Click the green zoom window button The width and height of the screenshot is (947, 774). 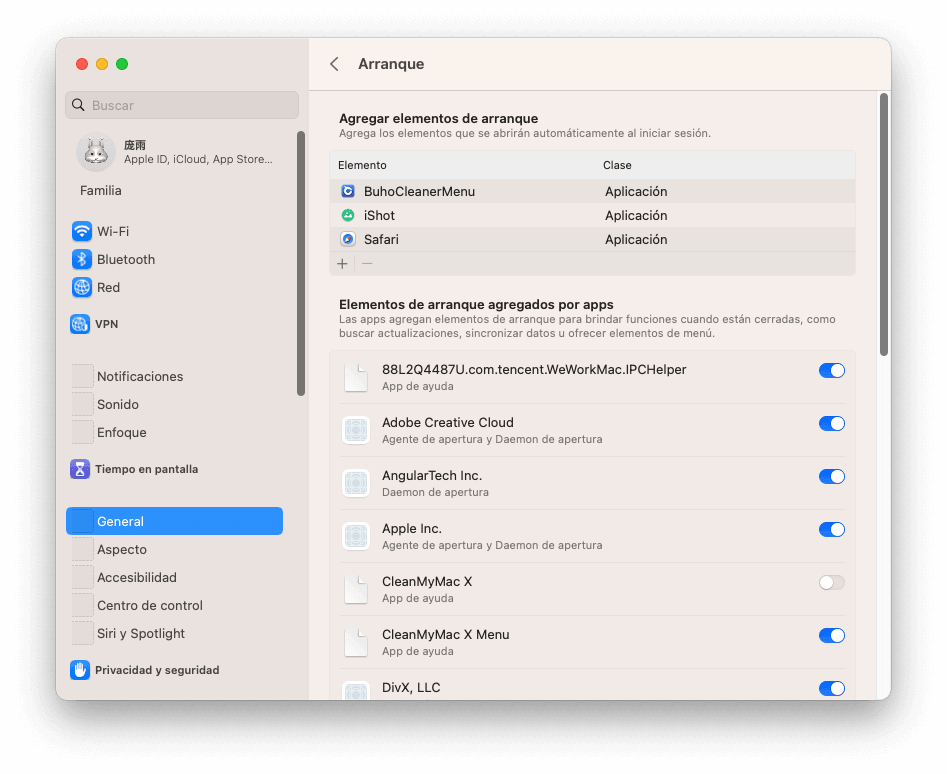tap(122, 64)
